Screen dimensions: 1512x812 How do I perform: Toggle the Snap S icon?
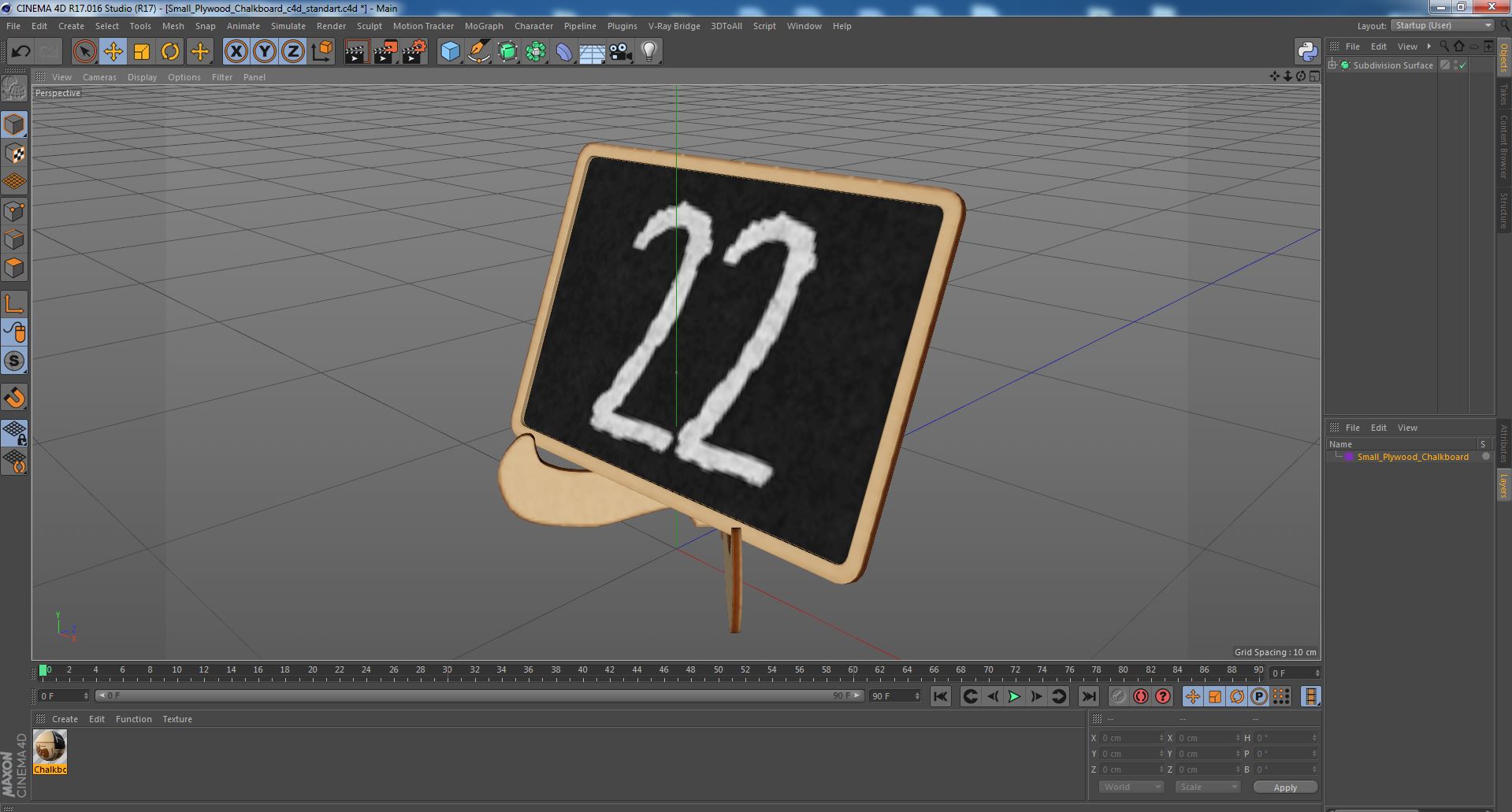pos(14,361)
